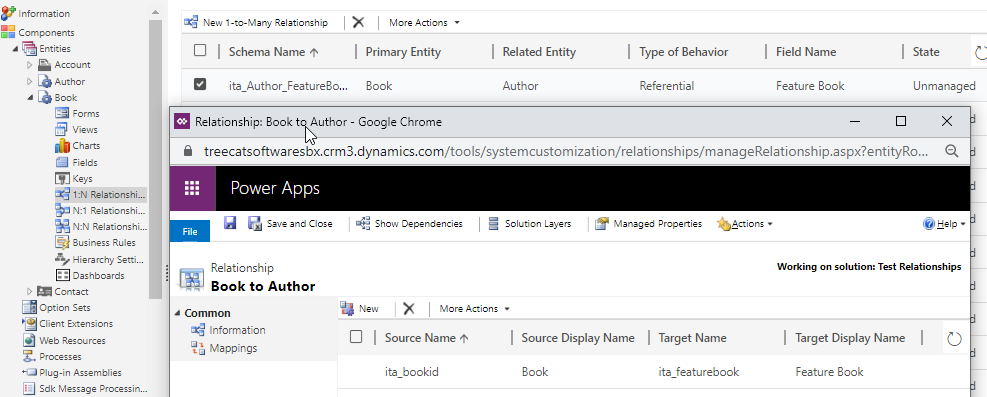Open the Actions dropdown menu
Image resolution: width=987 pixels, height=397 pixels.
pyautogui.click(x=745, y=223)
